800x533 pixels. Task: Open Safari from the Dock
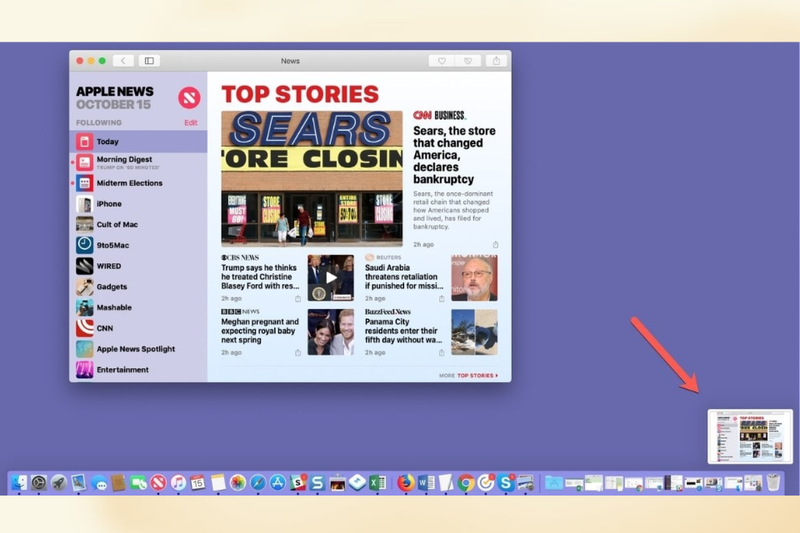click(x=258, y=483)
